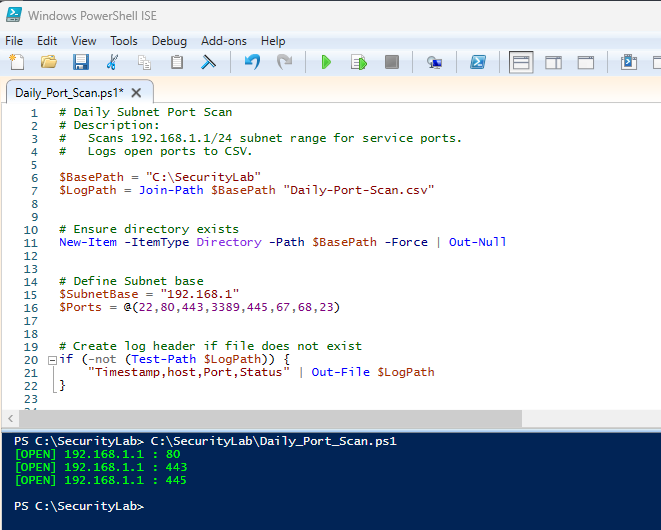Viewport: 661px width, 530px height.
Task: Open the Add-ons menu
Action: click(224, 41)
